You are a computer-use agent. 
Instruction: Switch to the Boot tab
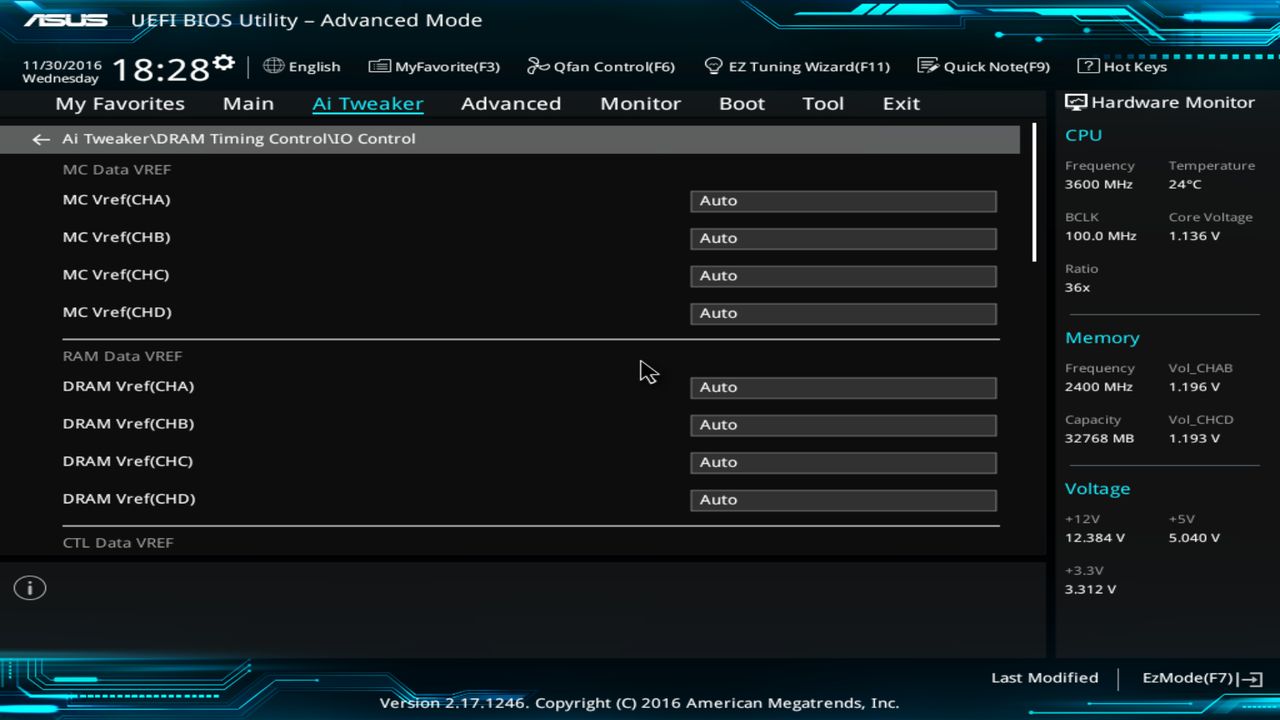pos(741,103)
